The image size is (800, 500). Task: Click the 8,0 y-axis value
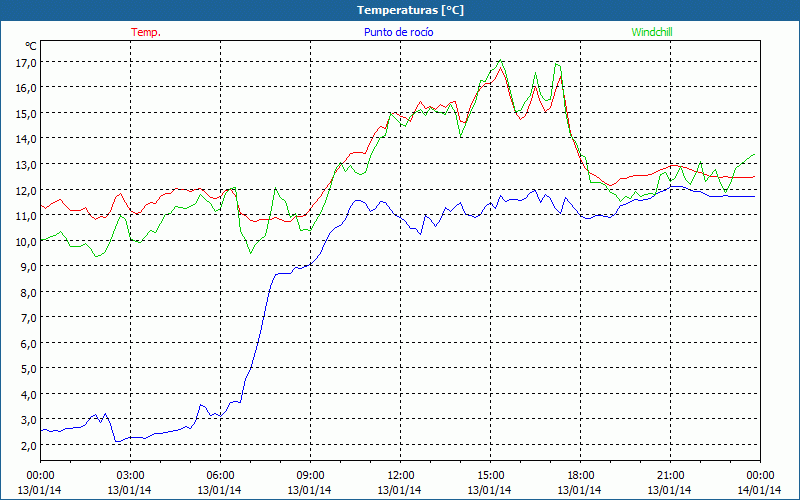[x=28, y=292]
